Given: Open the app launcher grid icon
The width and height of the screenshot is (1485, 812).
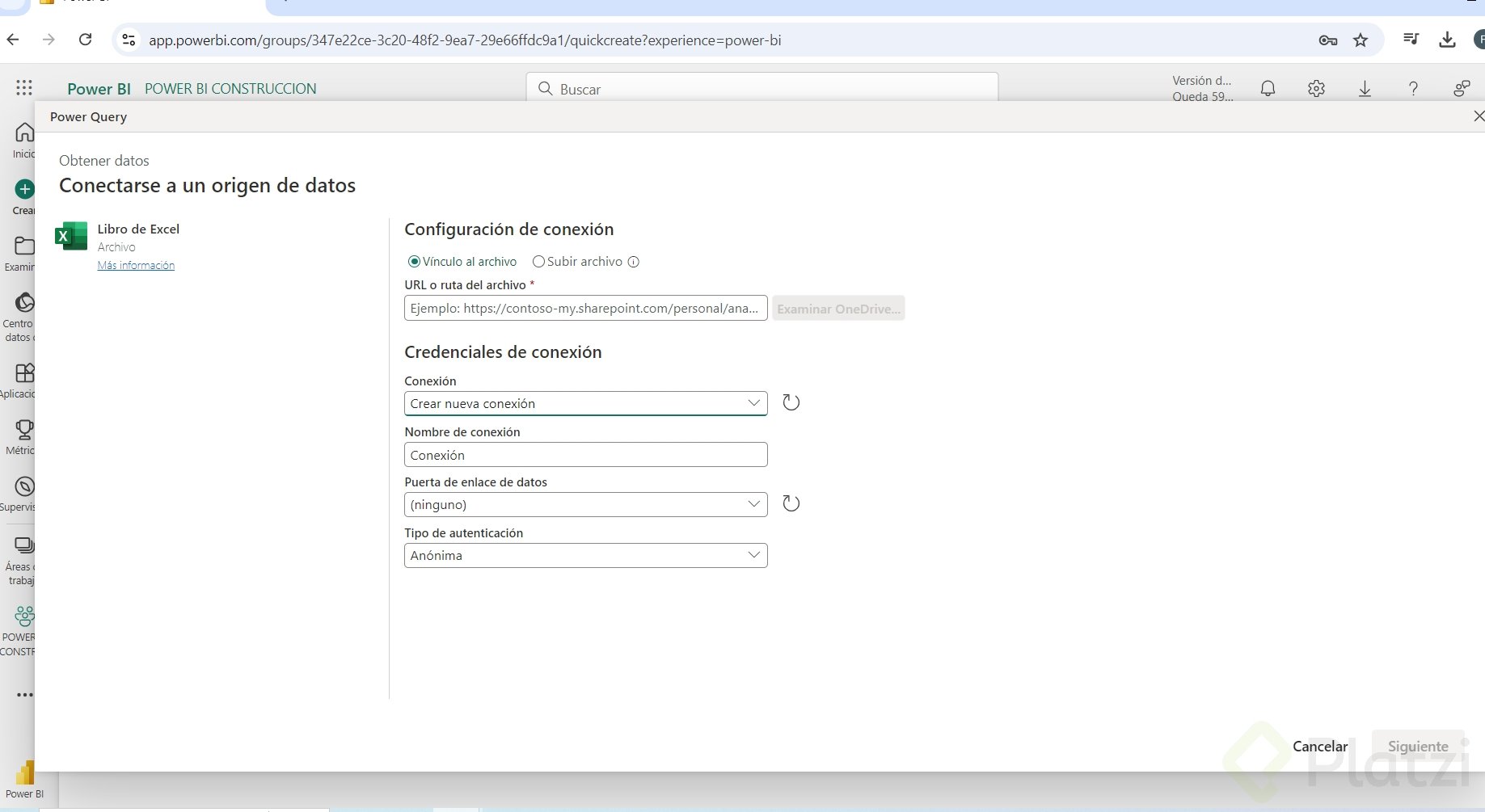Looking at the screenshot, I should 24,88.
